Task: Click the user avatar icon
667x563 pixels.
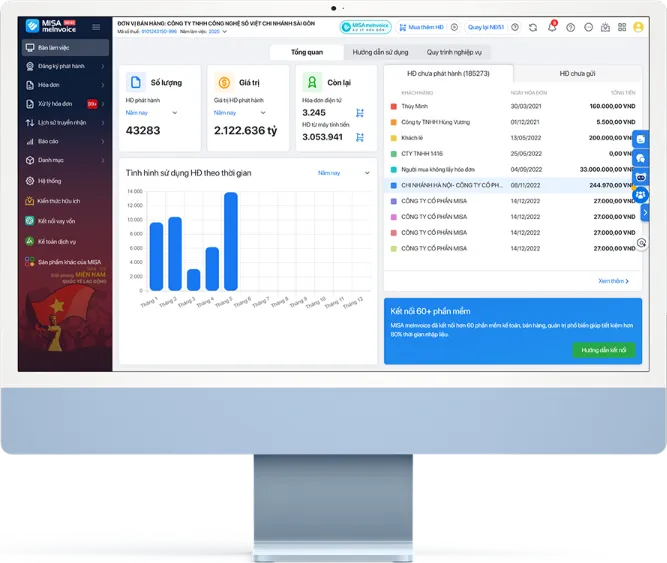Action: click(x=638, y=27)
